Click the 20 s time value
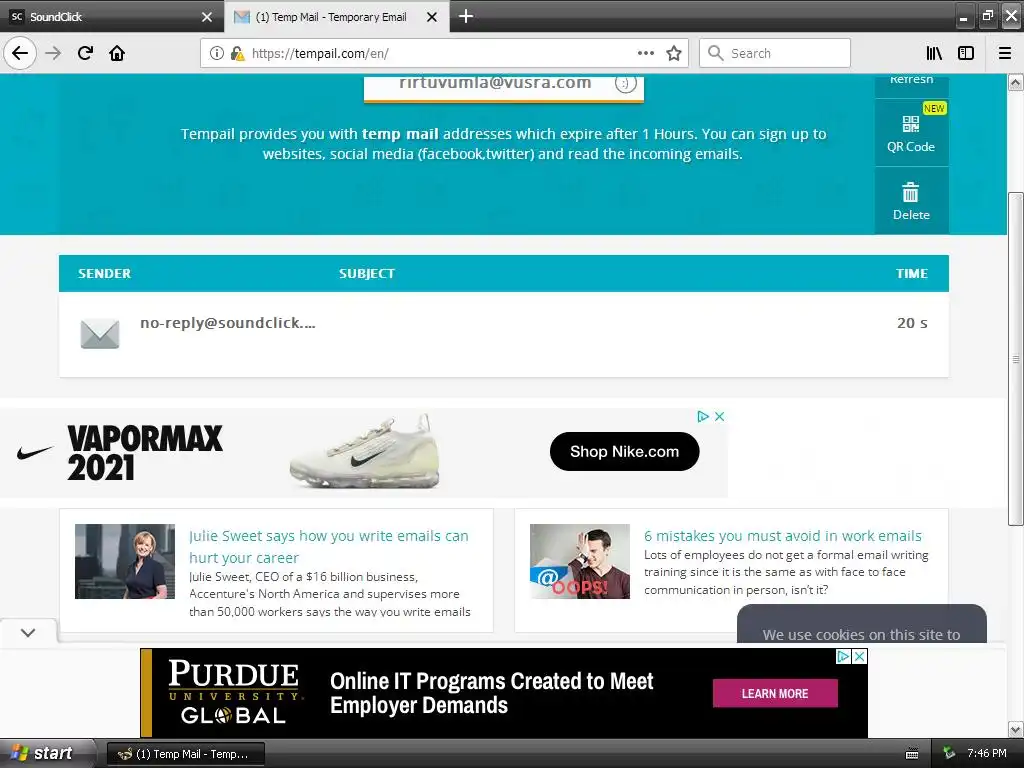Image resolution: width=1024 pixels, height=768 pixels. [912, 323]
